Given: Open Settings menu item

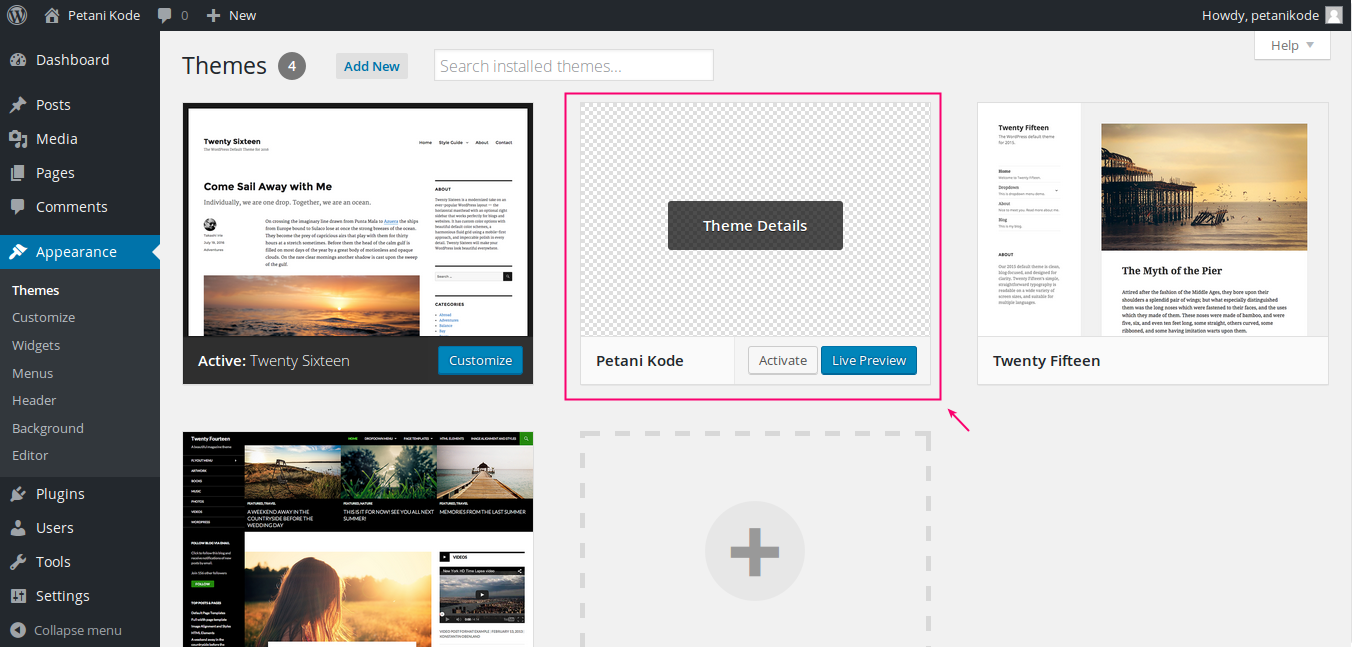Looking at the screenshot, I should (x=80, y=596).
